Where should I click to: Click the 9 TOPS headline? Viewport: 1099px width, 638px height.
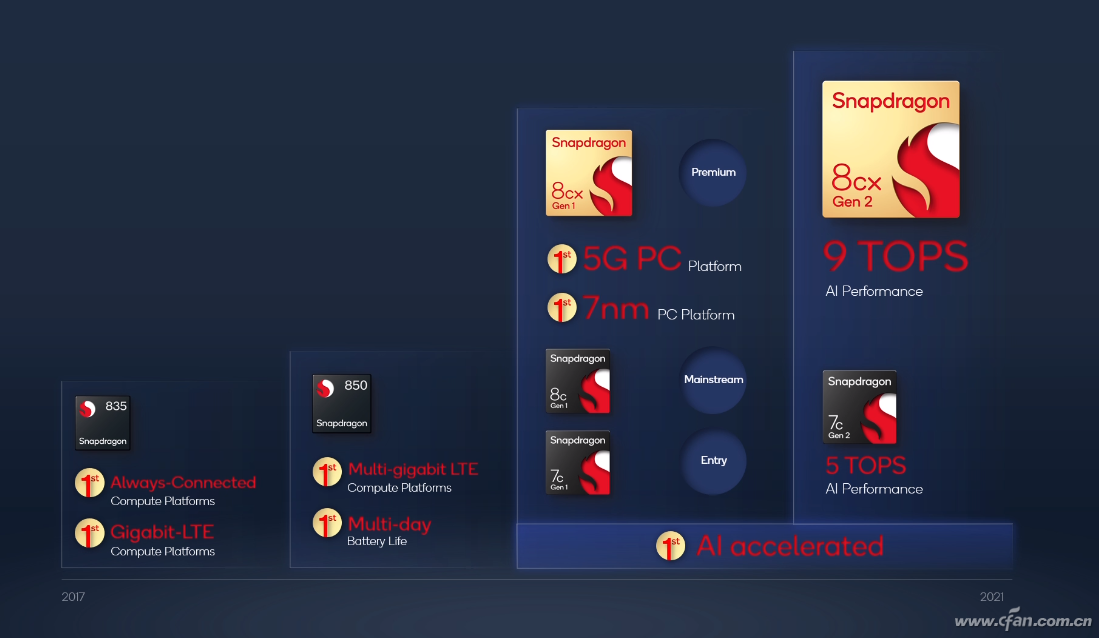tap(896, 257)
